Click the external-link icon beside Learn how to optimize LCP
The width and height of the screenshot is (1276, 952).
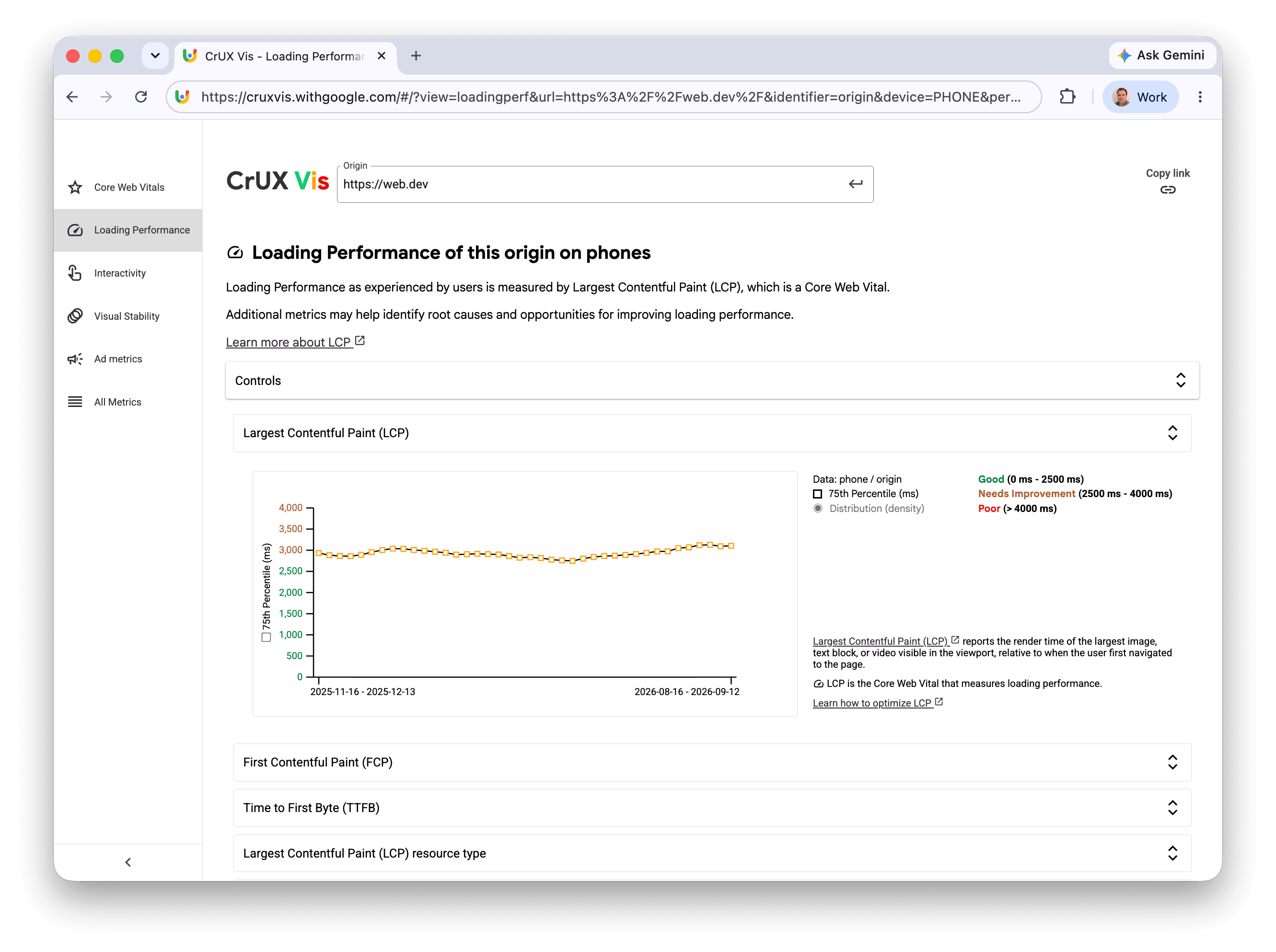pos(939,702)
